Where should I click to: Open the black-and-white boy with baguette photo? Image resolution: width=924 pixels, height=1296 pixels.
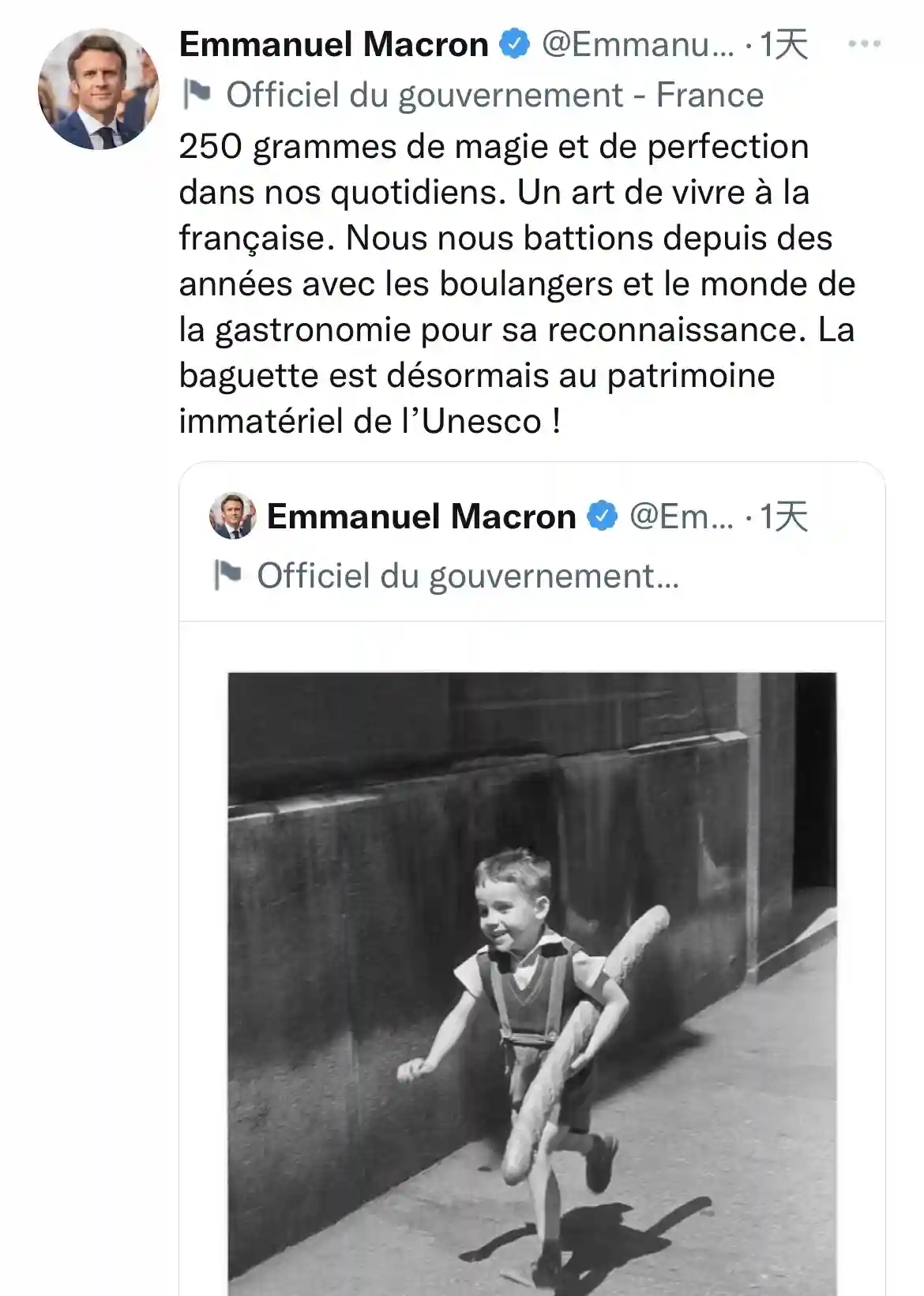click(532, 984)
